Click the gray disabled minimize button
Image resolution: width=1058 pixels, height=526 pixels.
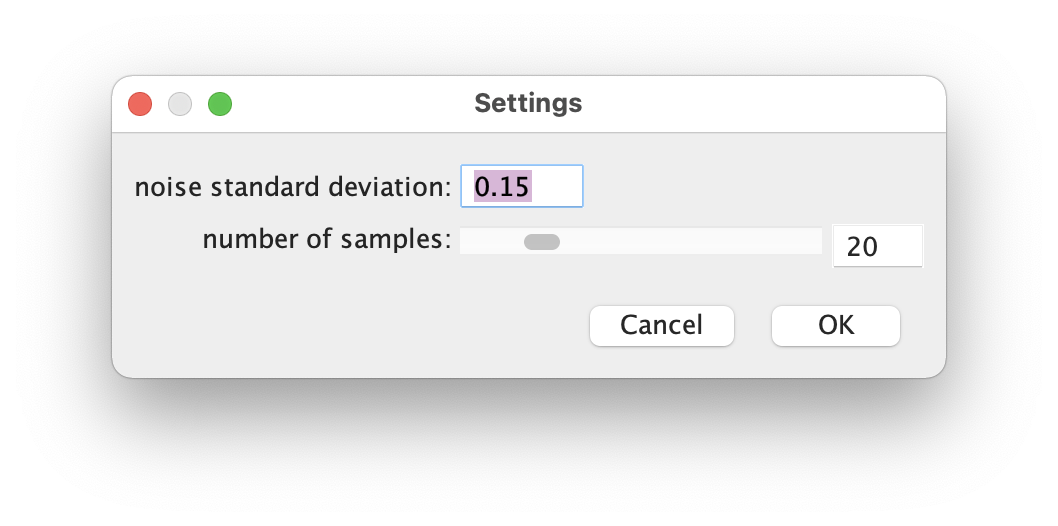point(180,105)
